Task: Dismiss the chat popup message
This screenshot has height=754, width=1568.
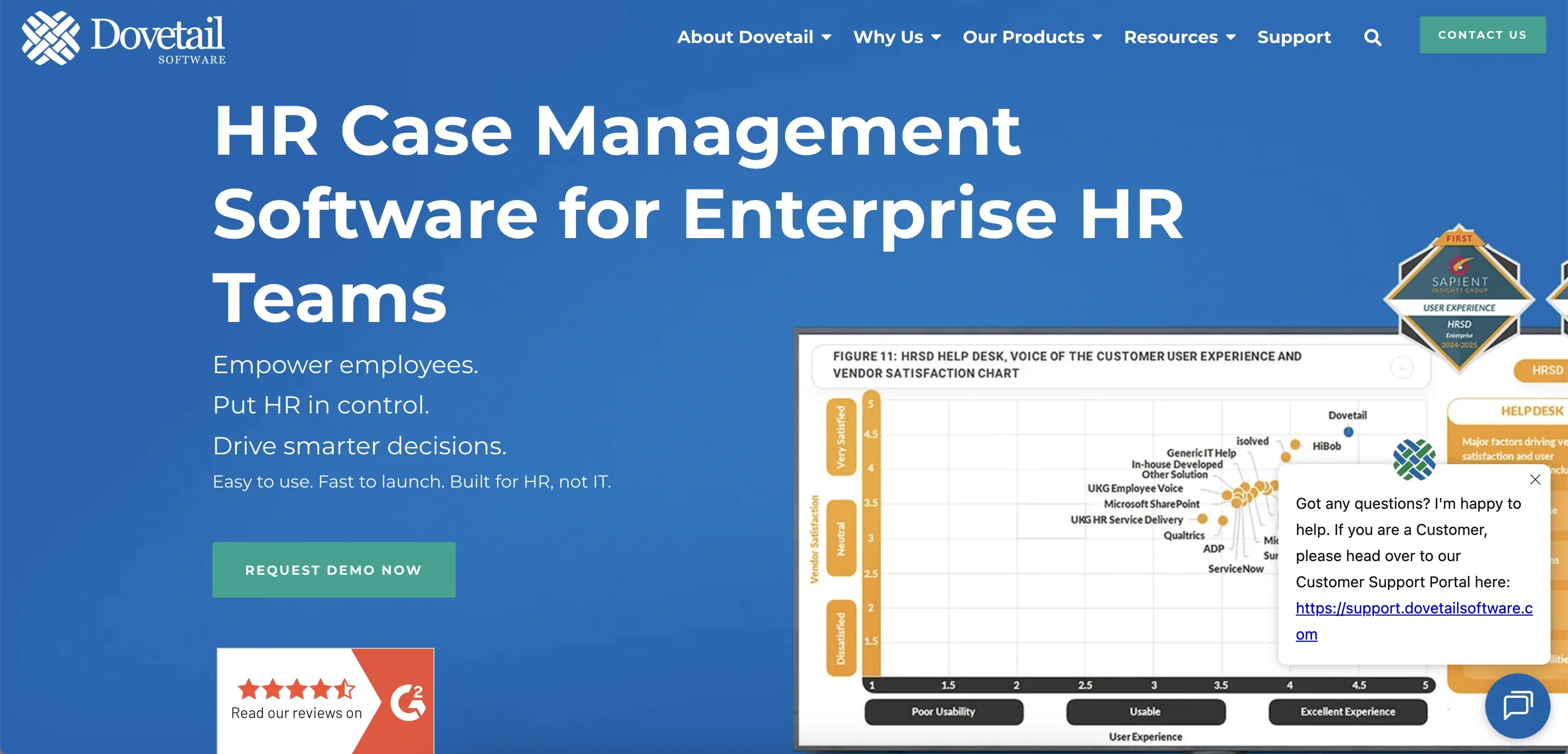Action: [1535, 479]
